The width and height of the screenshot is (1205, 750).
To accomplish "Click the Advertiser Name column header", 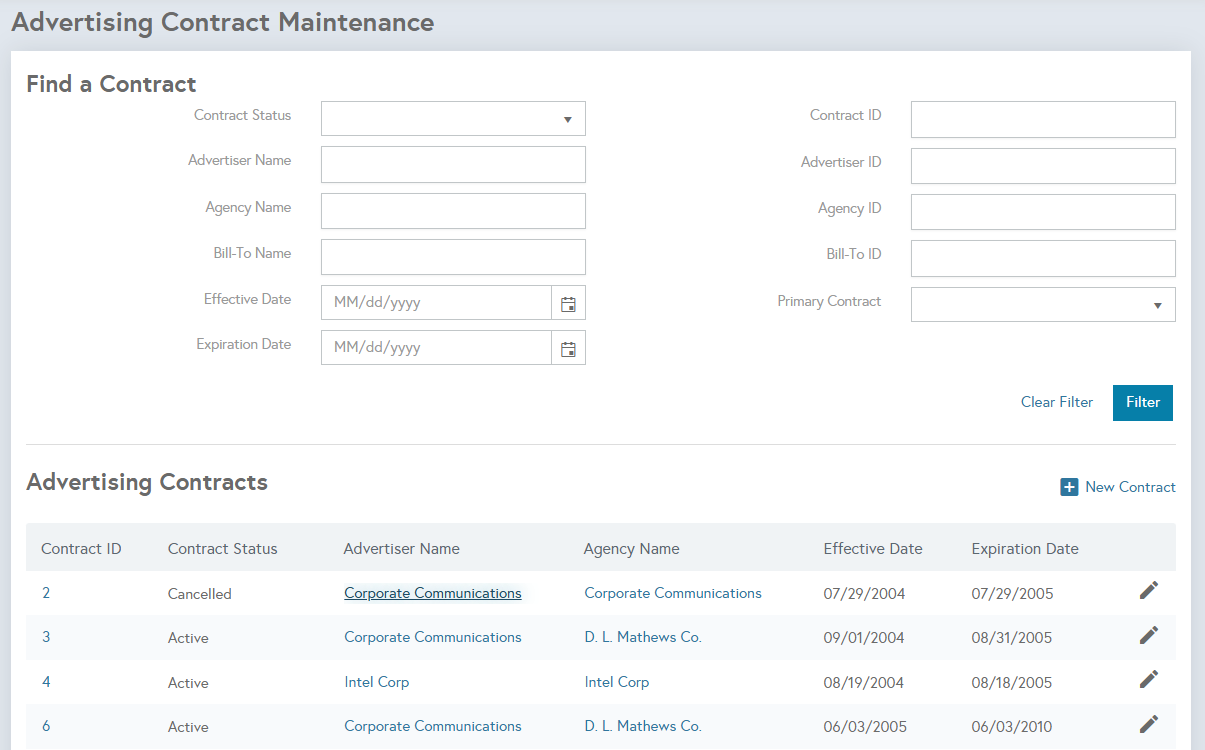I will point(402,548).
